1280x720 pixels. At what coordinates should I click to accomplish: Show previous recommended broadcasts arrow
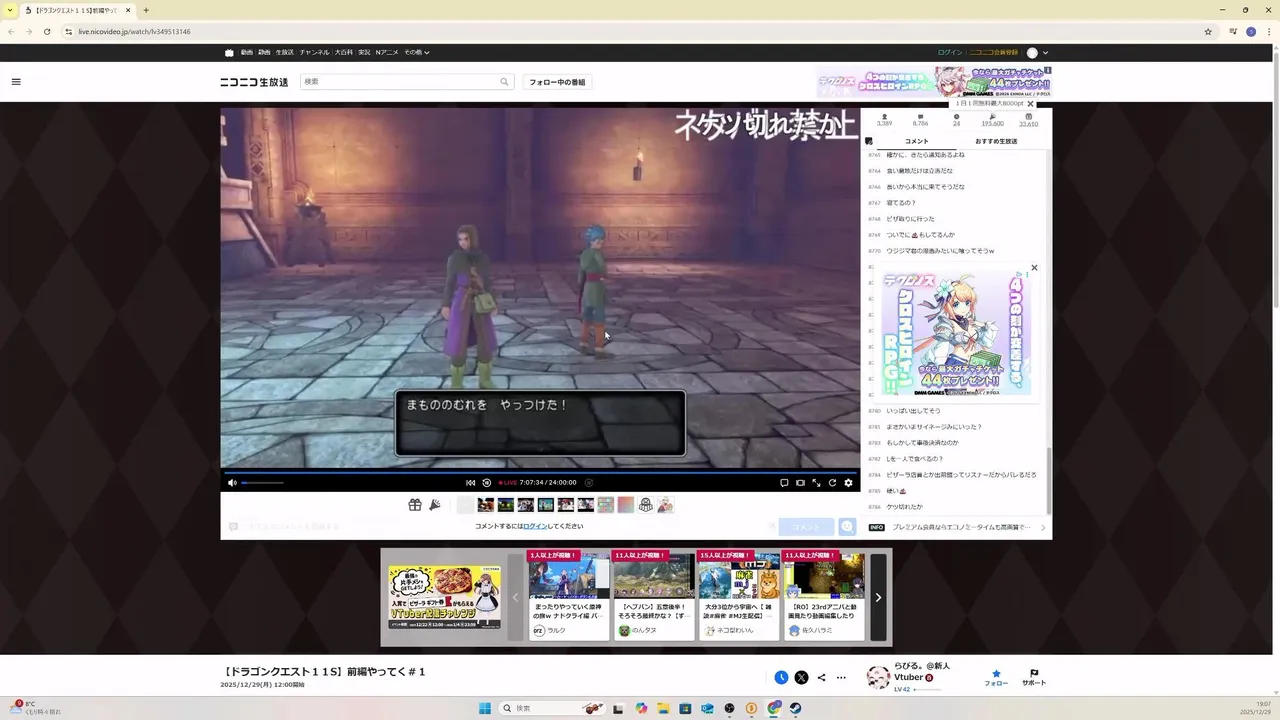[515, 597]
